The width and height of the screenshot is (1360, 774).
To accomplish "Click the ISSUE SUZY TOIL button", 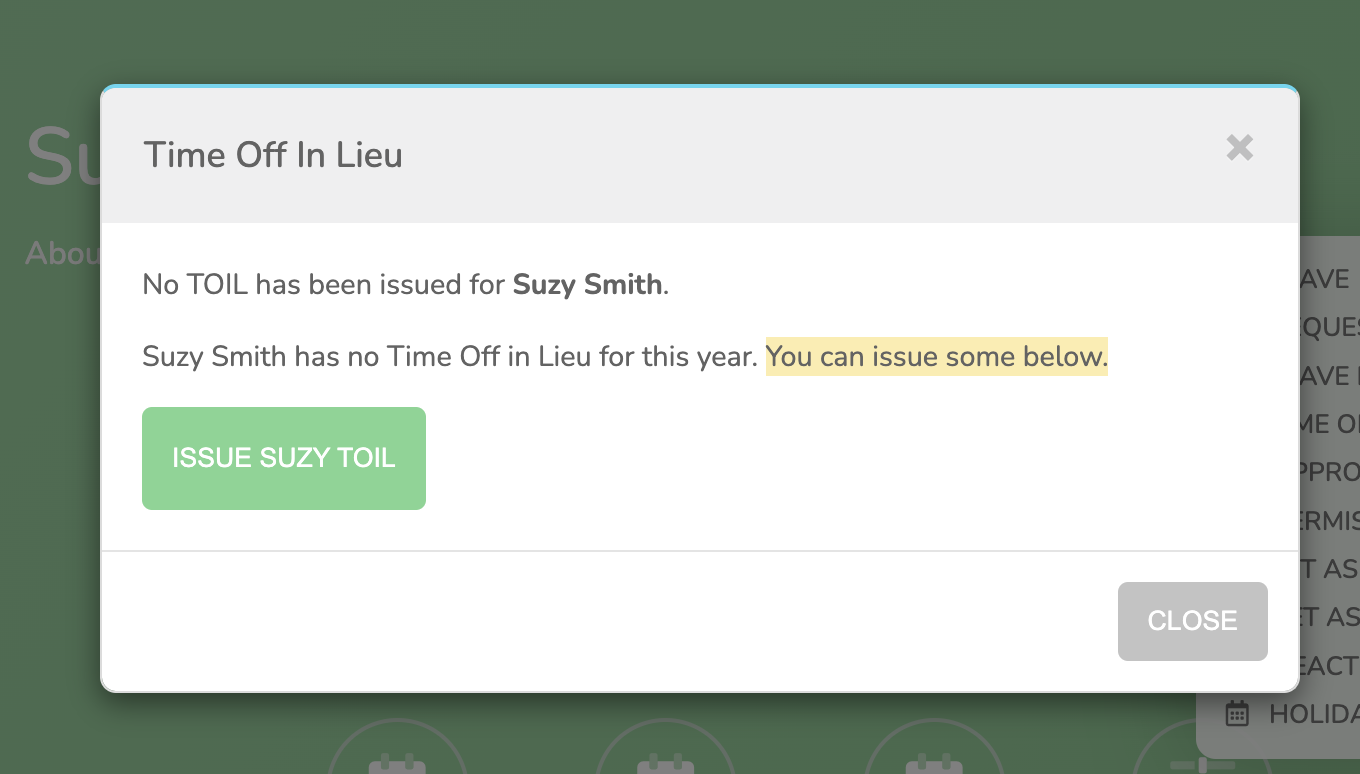I will click(284, 458).
